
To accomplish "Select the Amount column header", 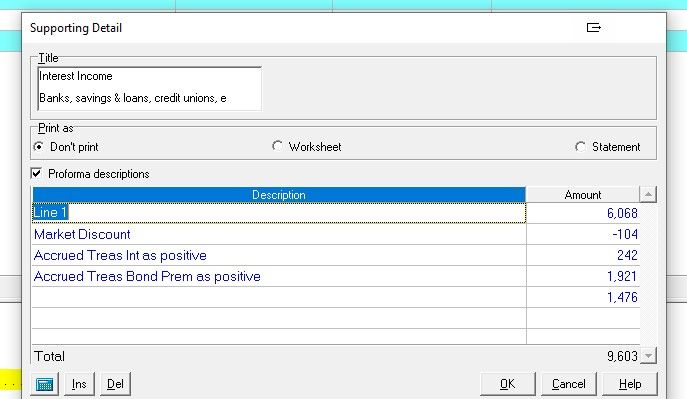I will point(583,195).
